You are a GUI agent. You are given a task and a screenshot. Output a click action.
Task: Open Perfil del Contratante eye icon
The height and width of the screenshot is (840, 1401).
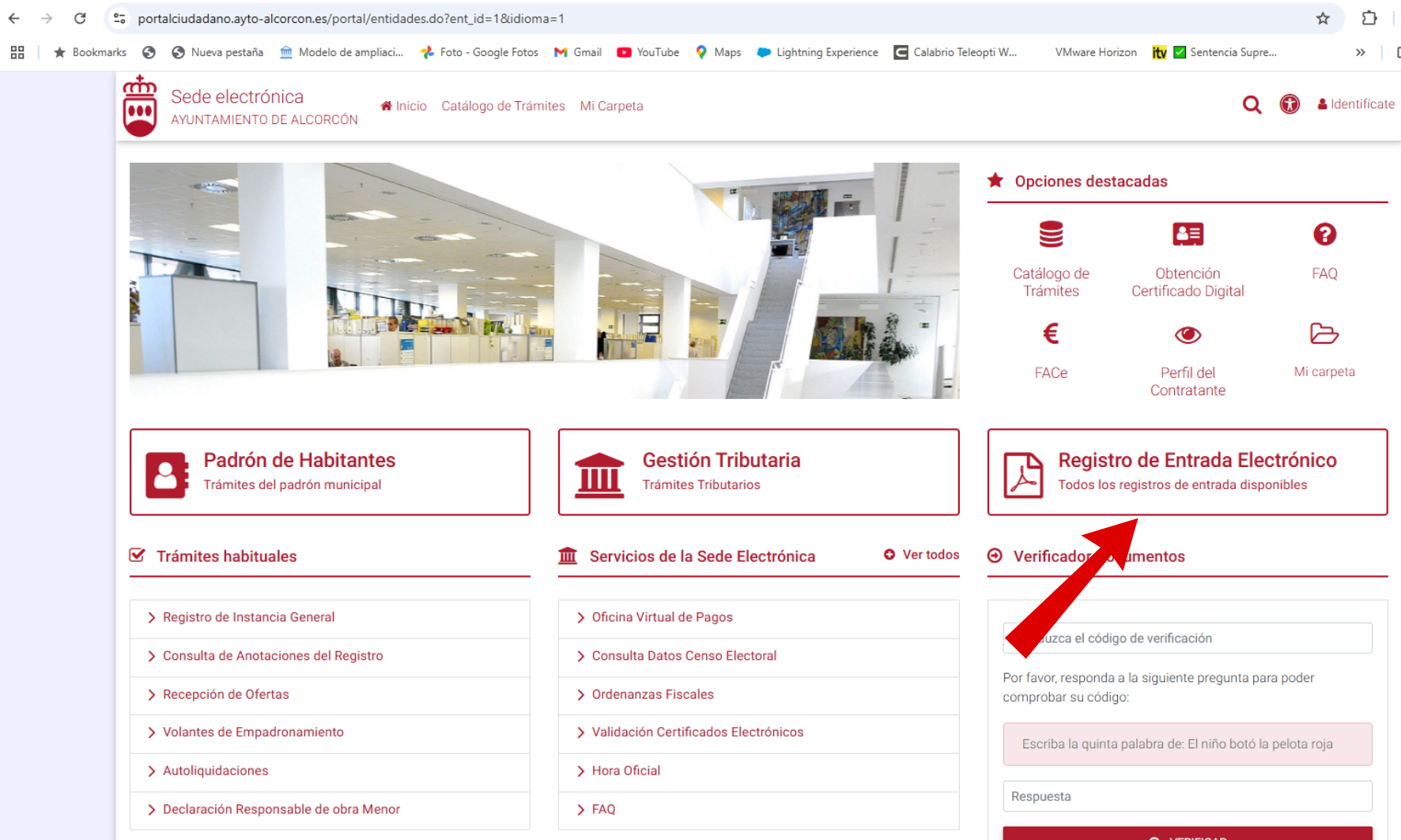(x=1188, y=335)
